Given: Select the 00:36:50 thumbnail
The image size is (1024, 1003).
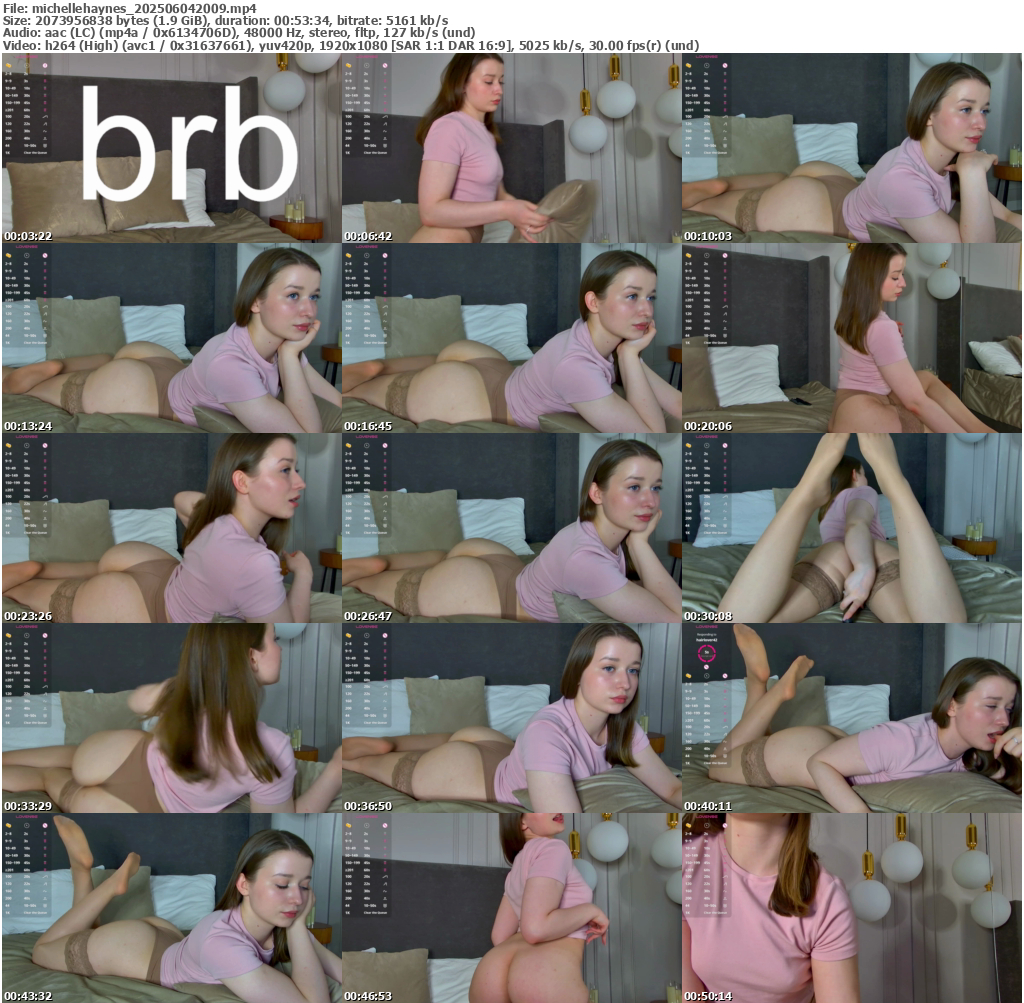Looking at the screenshot, I should click(x=511, y=718).
